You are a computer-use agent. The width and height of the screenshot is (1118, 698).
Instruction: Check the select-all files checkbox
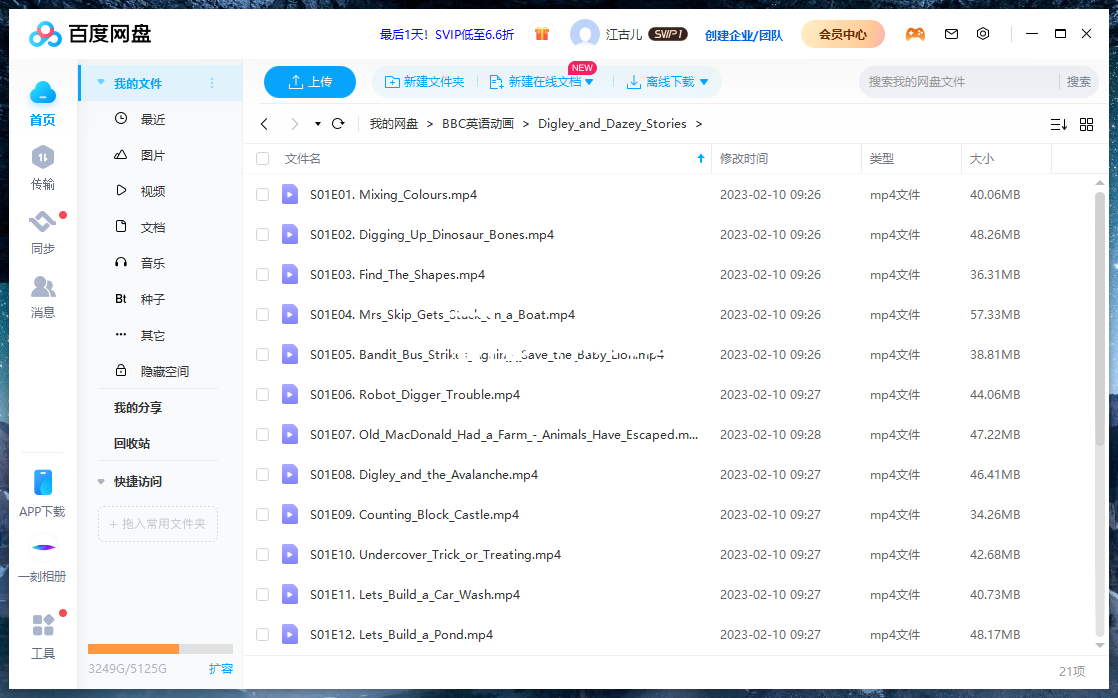(262, 158)
